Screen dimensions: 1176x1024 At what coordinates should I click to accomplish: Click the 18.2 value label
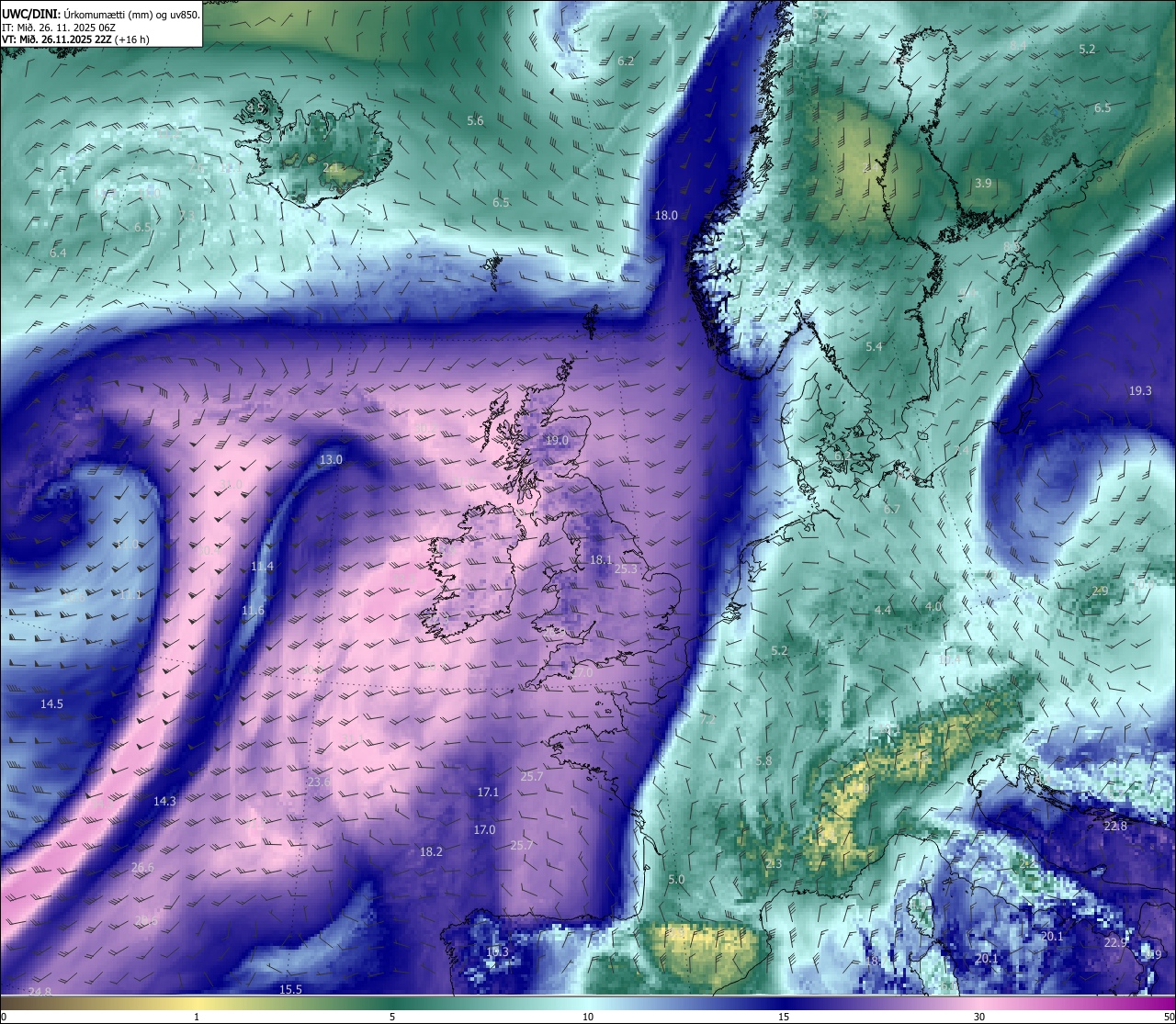(x=431, y=851)
